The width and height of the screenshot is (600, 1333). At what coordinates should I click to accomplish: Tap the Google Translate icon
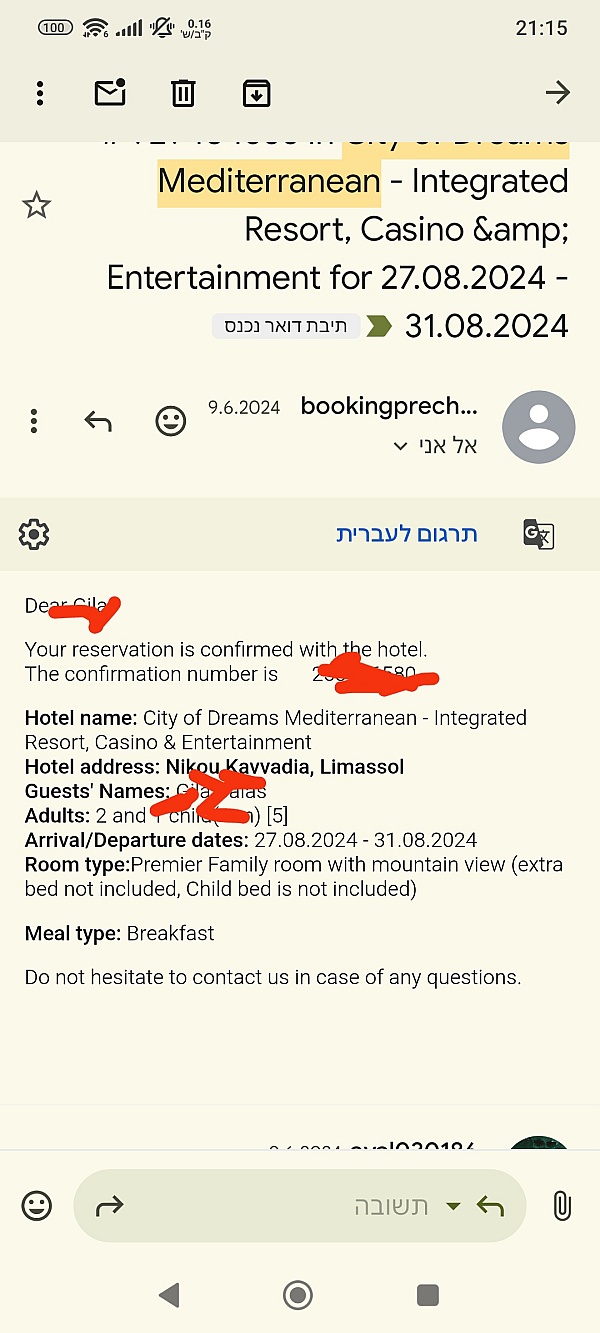[538, 534]
